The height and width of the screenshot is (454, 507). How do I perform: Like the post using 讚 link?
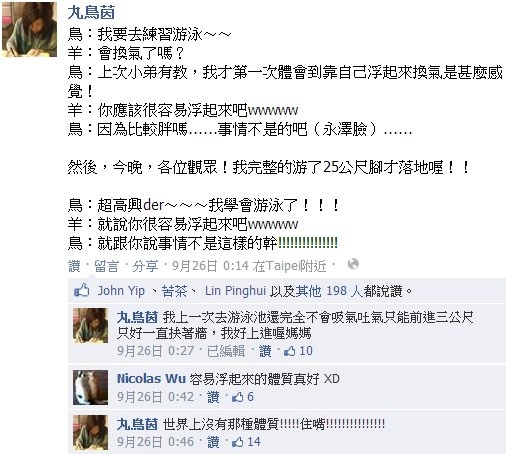pos(74,266)
